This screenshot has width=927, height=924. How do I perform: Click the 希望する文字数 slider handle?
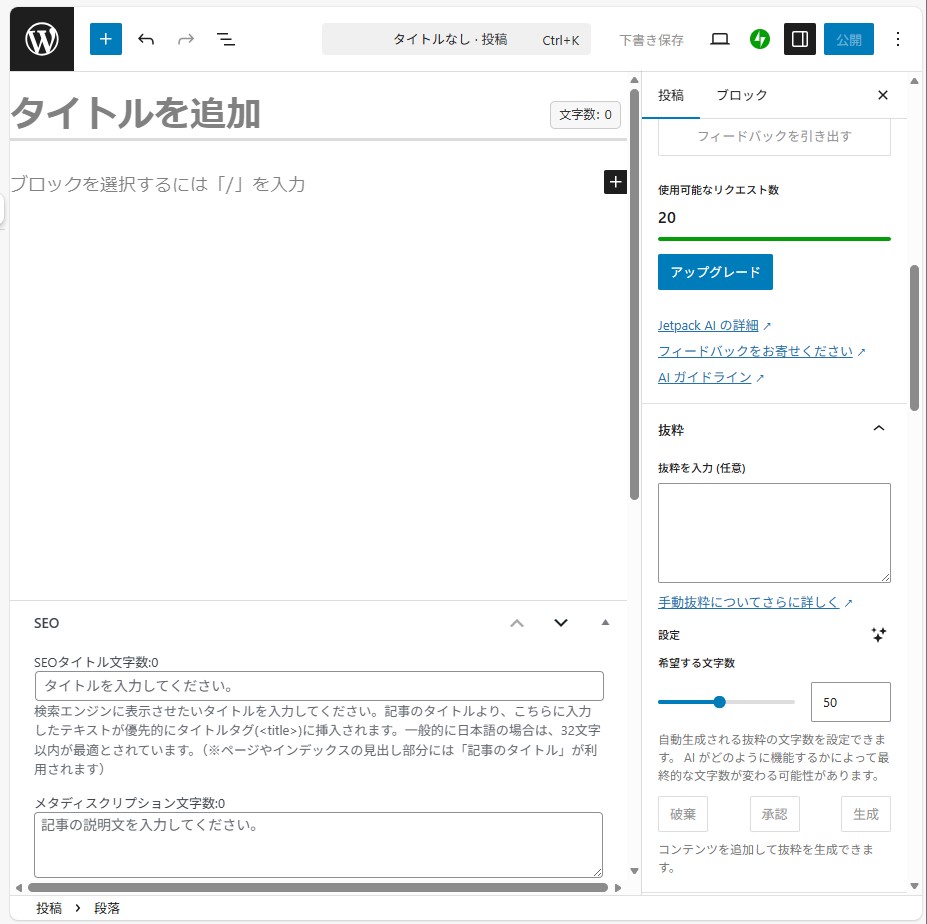pyautogui.click(x=719, y=702)
